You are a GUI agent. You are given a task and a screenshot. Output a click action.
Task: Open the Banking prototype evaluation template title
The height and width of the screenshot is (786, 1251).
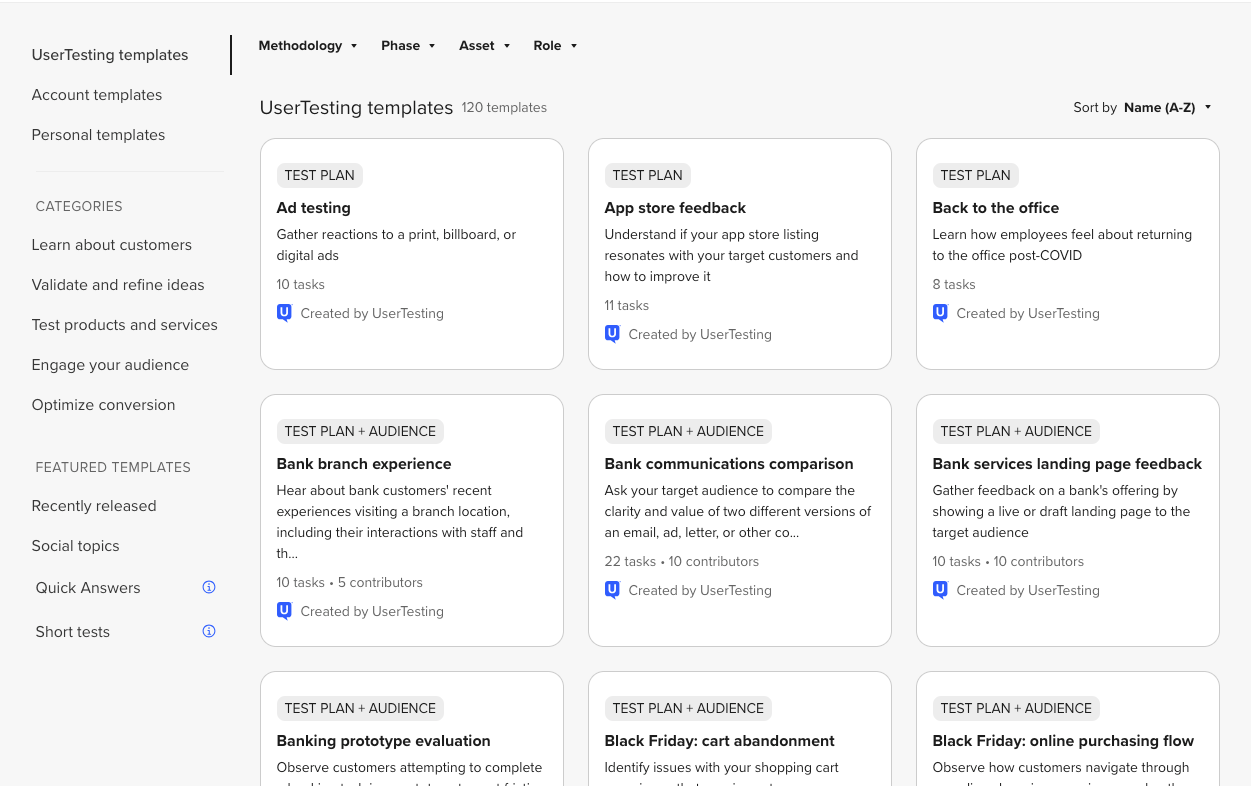[383, 741]
